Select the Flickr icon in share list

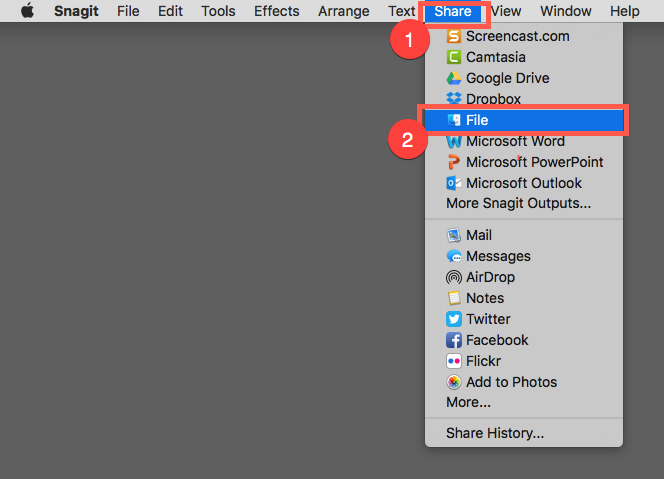454,361
